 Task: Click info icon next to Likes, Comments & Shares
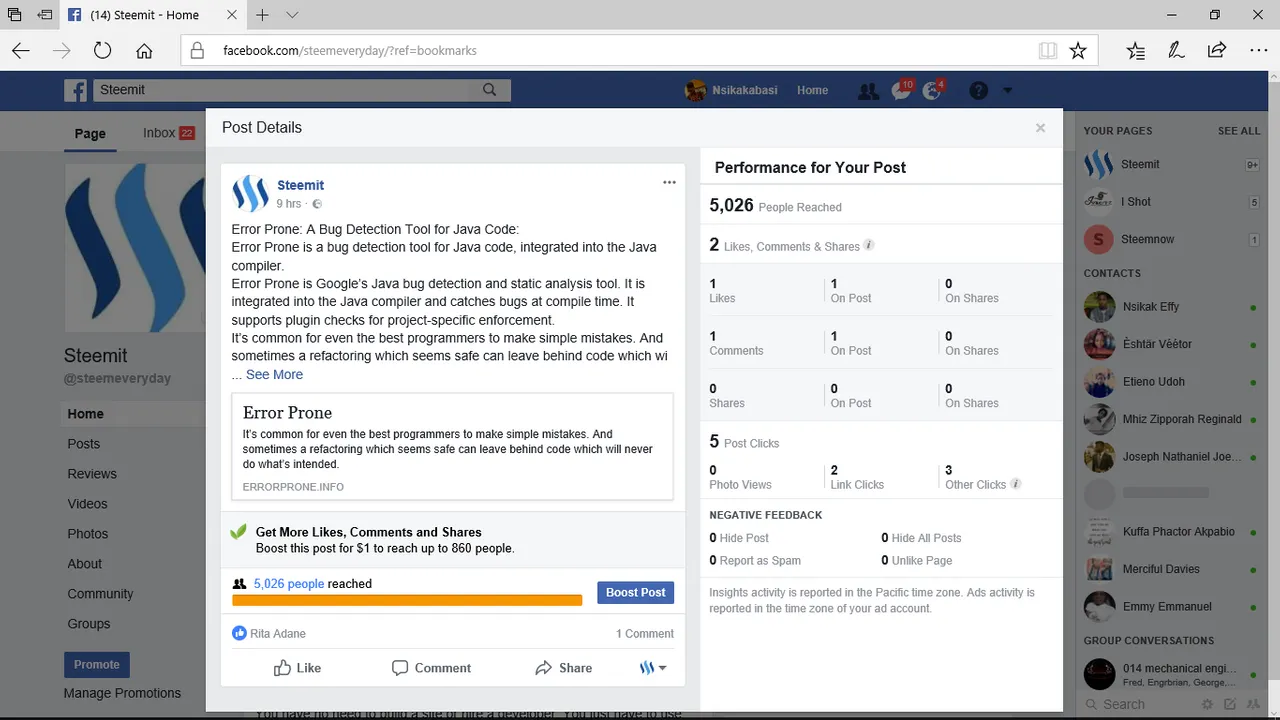pos(869,245)
